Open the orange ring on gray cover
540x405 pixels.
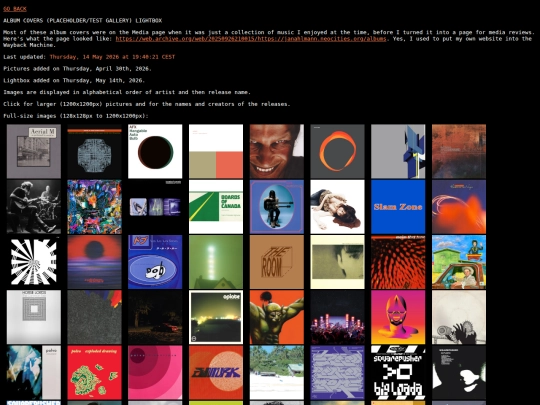tap(338, 151)
